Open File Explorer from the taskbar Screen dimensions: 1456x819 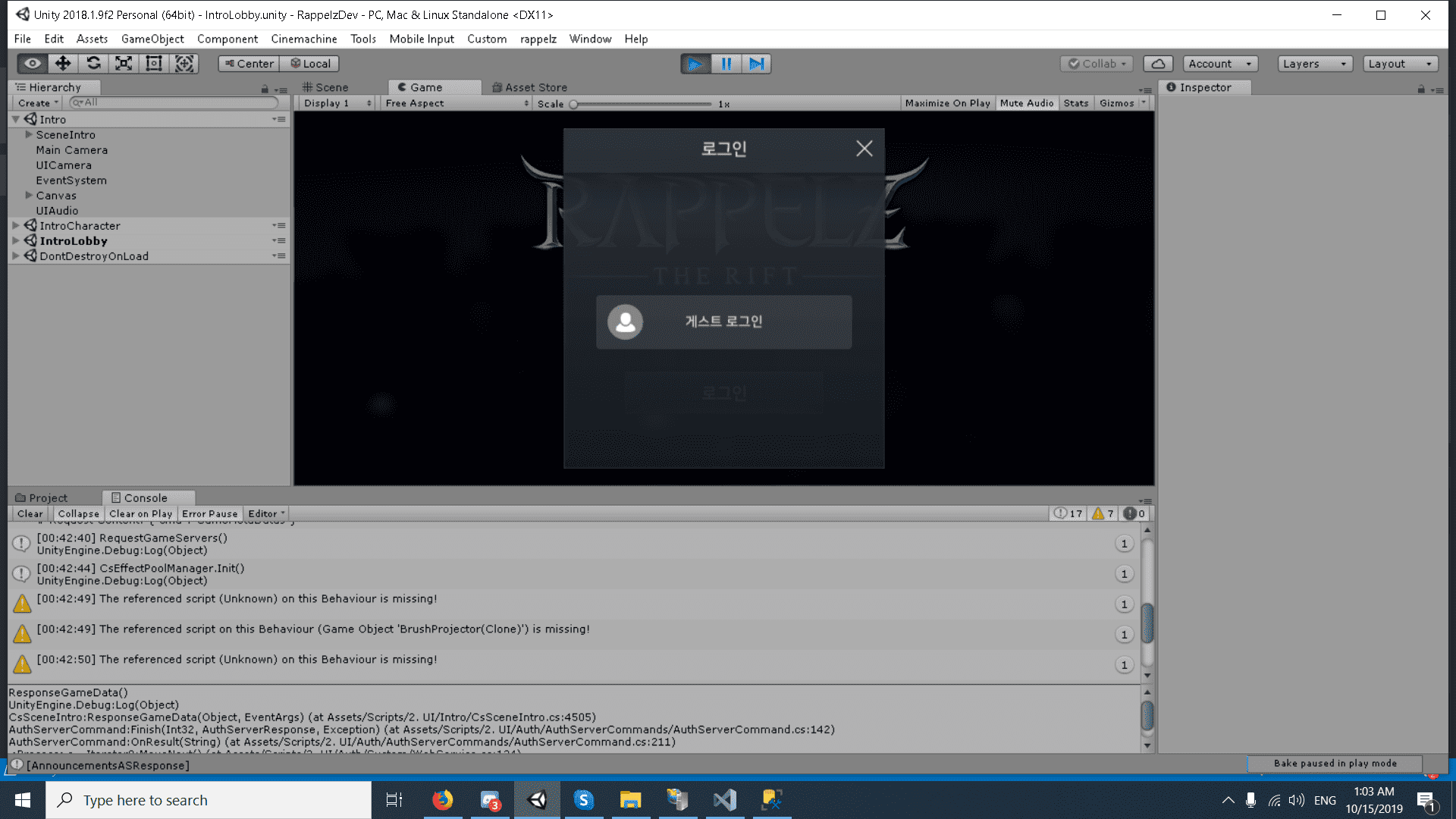(630, 800)
